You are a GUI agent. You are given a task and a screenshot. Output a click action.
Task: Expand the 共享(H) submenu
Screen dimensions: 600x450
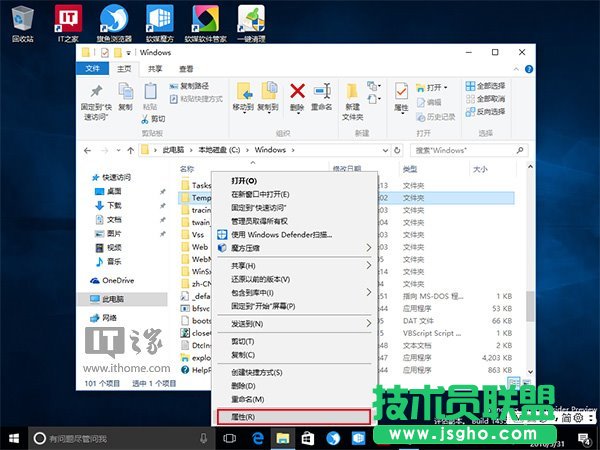coord(294,266)
